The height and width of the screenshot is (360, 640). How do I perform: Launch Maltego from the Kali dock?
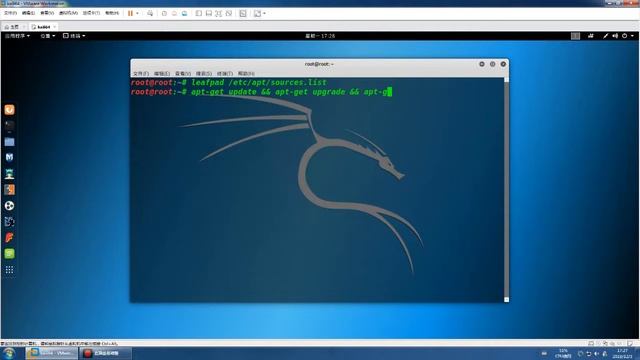tap(9, 222)
